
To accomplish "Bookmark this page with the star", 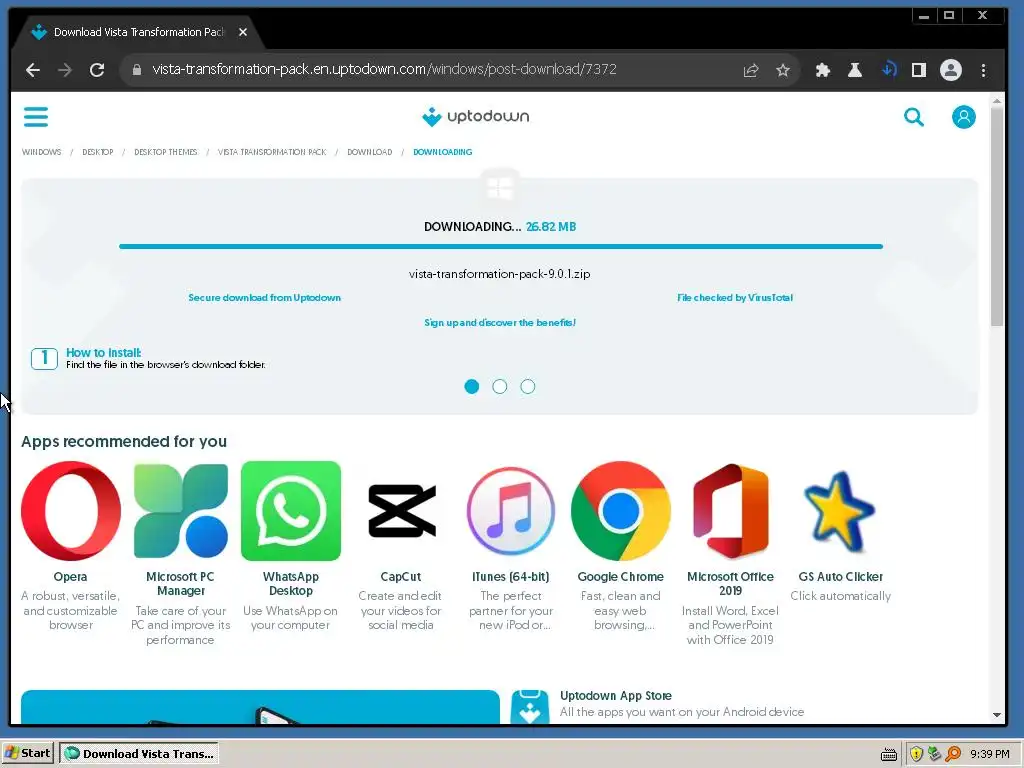I will point(783,70).
